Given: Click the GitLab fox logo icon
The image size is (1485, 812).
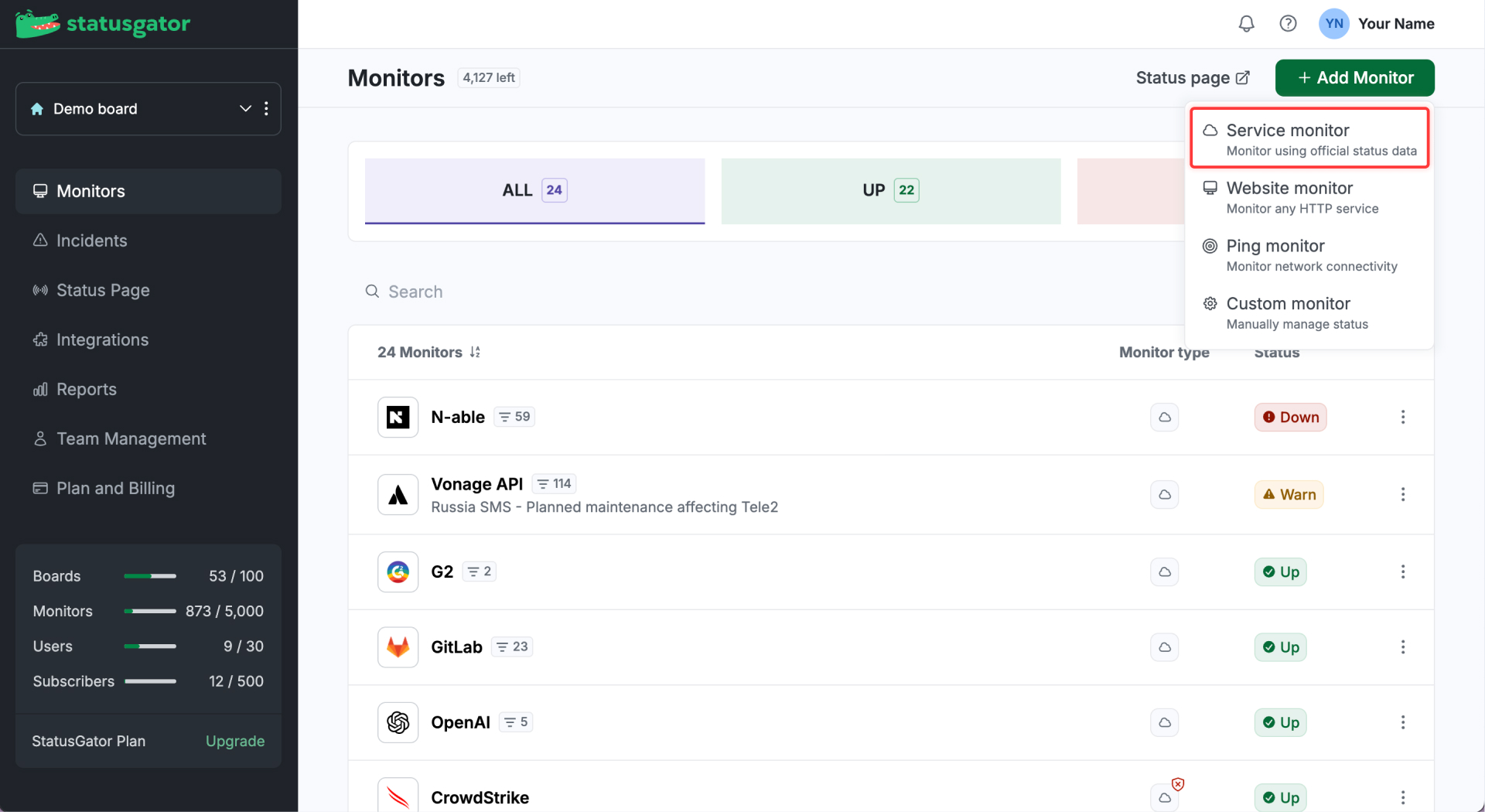Looking at the screenshot, I should tap(398, 647).
